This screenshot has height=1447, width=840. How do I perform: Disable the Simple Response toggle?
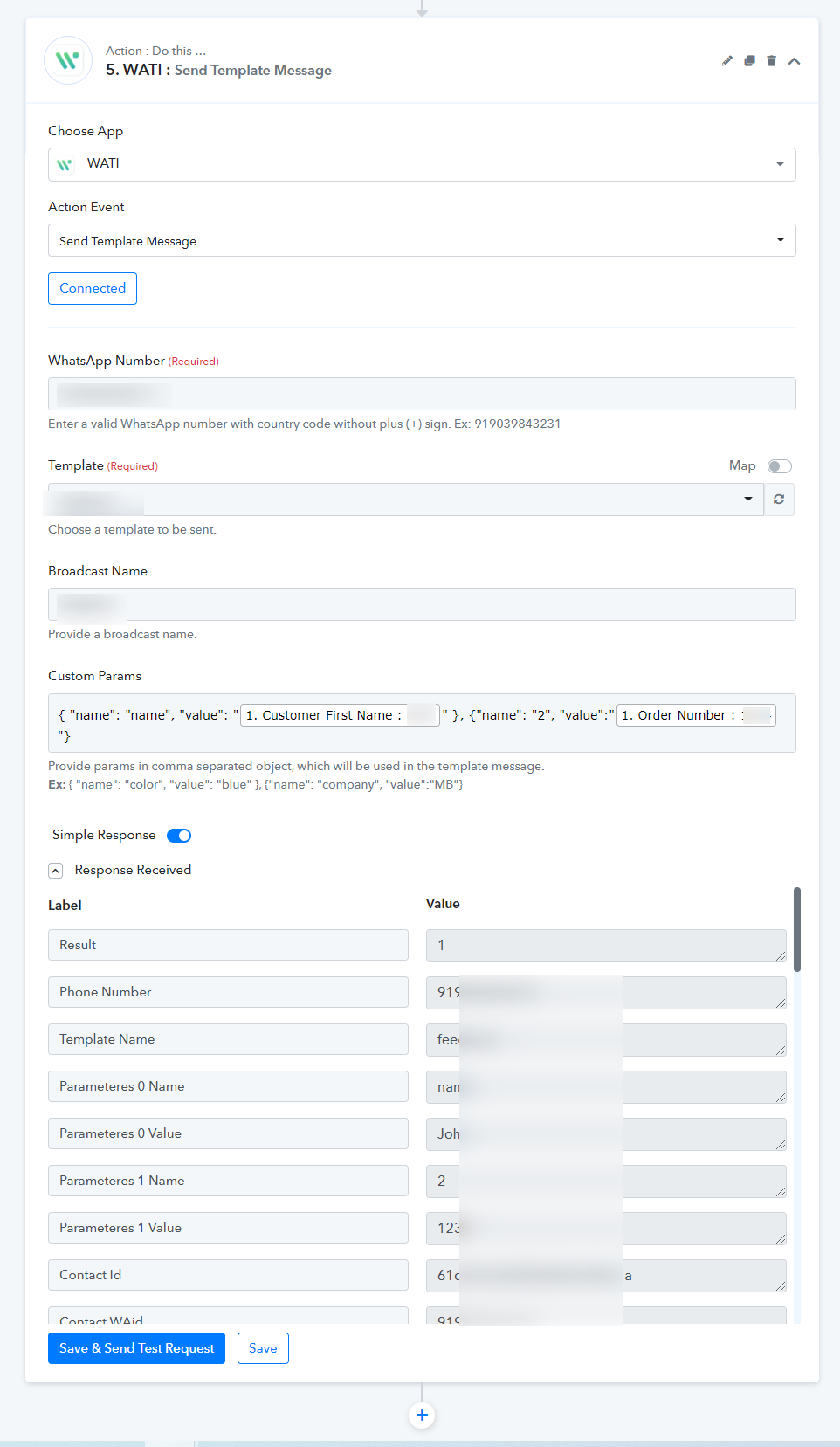[179, 836]
